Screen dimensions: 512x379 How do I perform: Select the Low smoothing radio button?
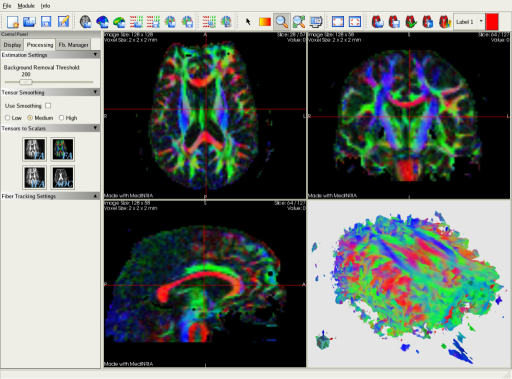[x=7, y=118]
